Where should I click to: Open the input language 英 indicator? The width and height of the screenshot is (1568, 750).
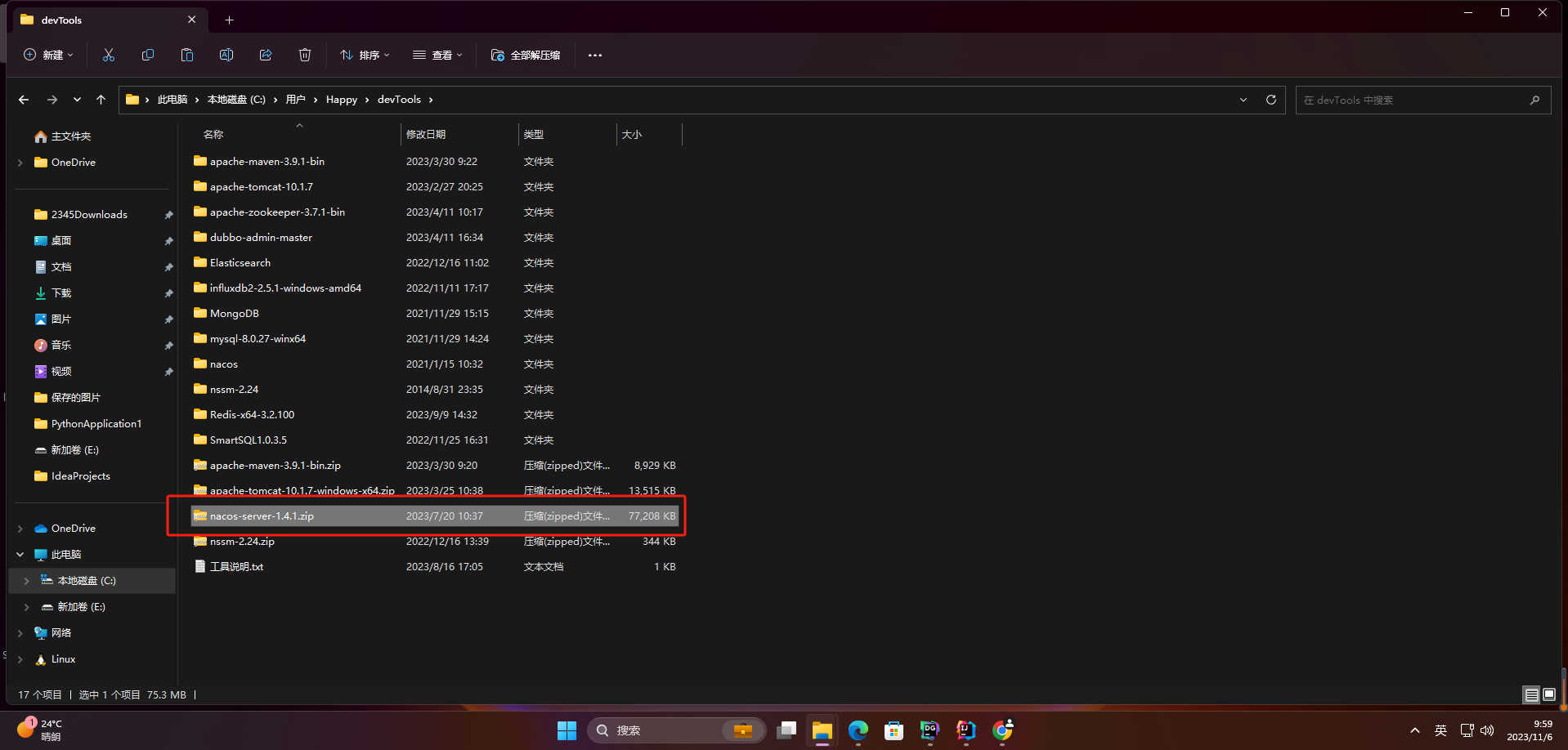(1440, 730)
